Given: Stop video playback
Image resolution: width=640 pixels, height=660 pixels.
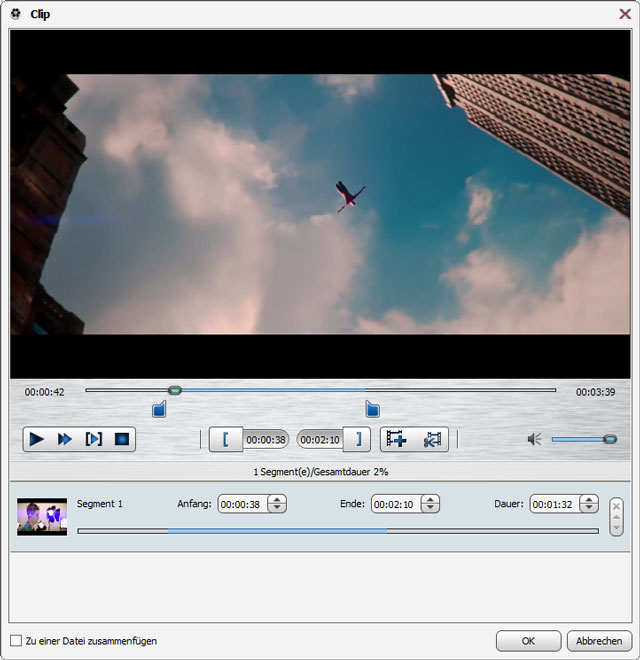Looking at the screenshot, I should pyautogui.click(x=122, y=439).
